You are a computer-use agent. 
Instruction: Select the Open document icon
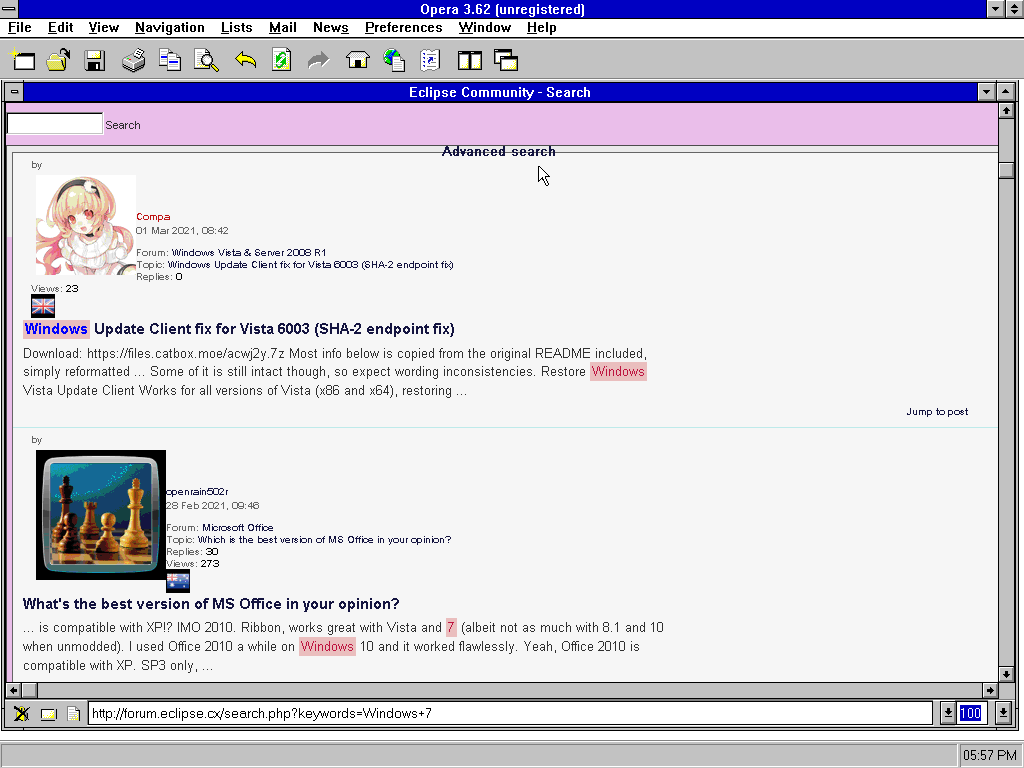(x=57, y=60)
